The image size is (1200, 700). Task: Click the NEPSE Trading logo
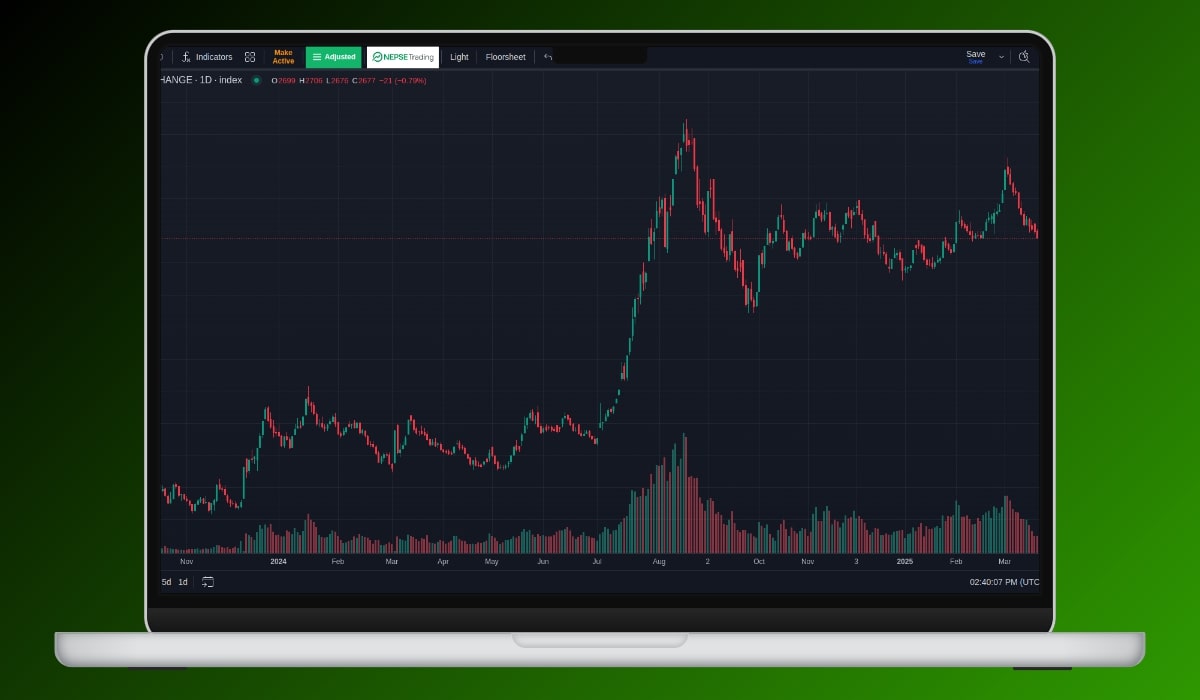(402, 57)
